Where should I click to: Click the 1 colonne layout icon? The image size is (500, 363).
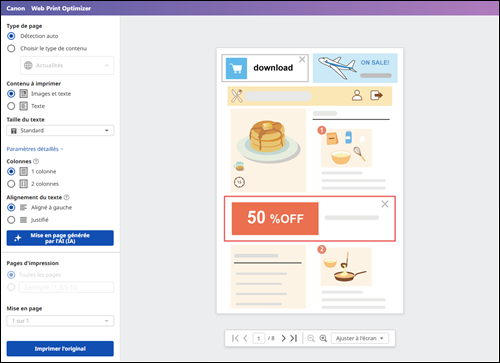(23, 171)
